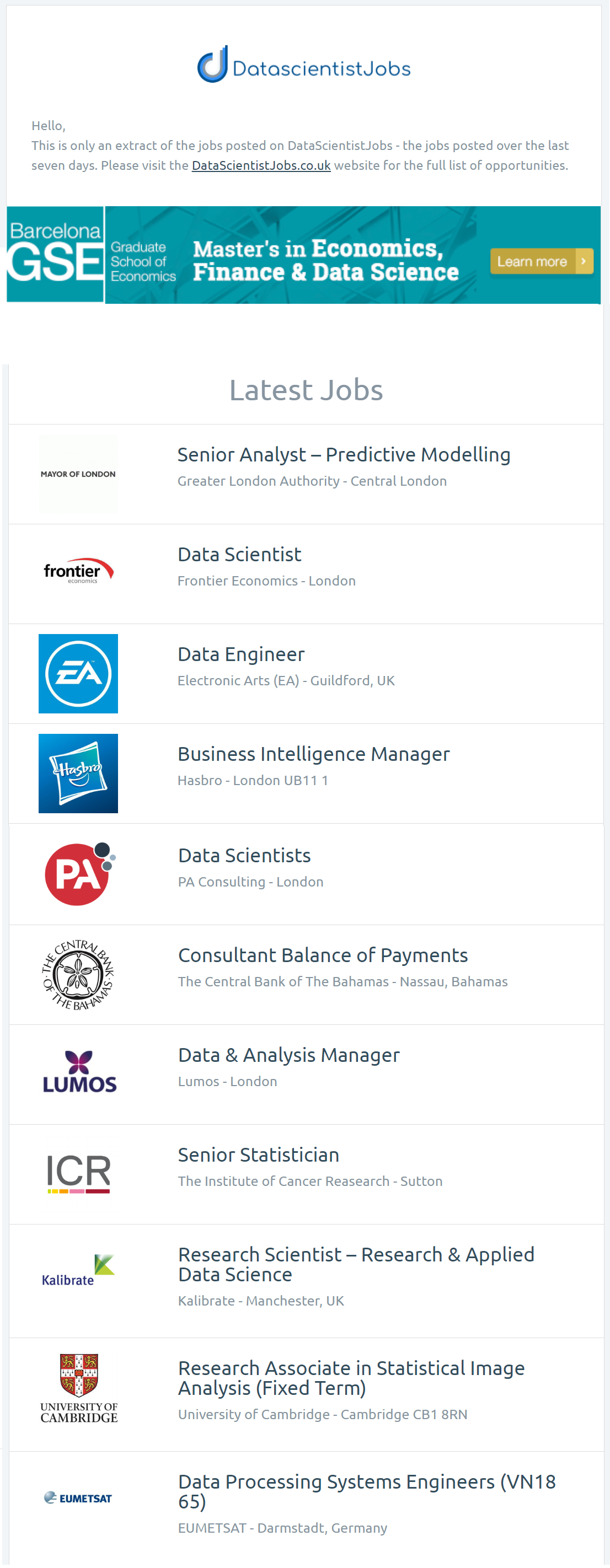This screenshot has height=1568, width=610.
Task: Click the Hasbro logo thumbnail
Action: [78, 774]
